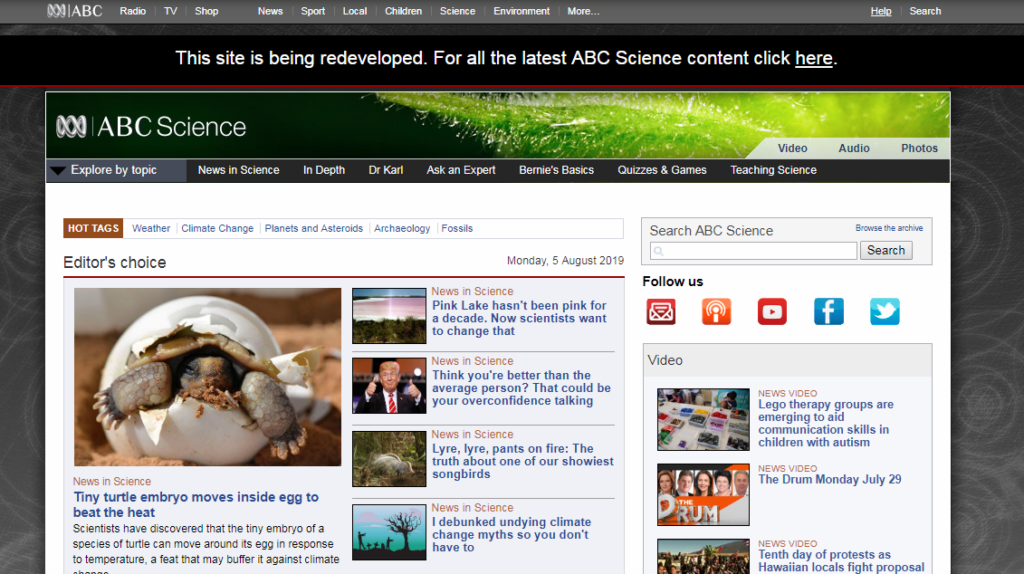
Task: Open the Tiny turtle embryo article headline
Action: point(196,505)
